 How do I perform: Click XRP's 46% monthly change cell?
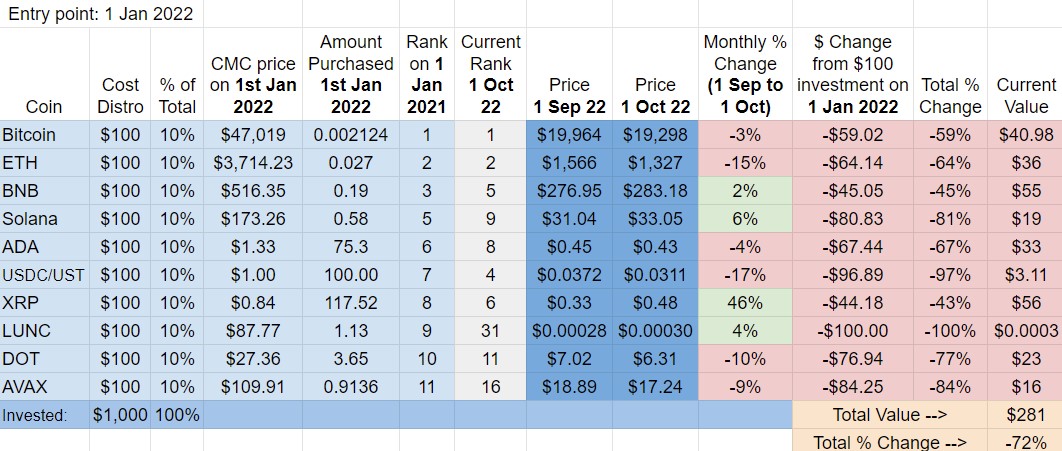point(745,303)
